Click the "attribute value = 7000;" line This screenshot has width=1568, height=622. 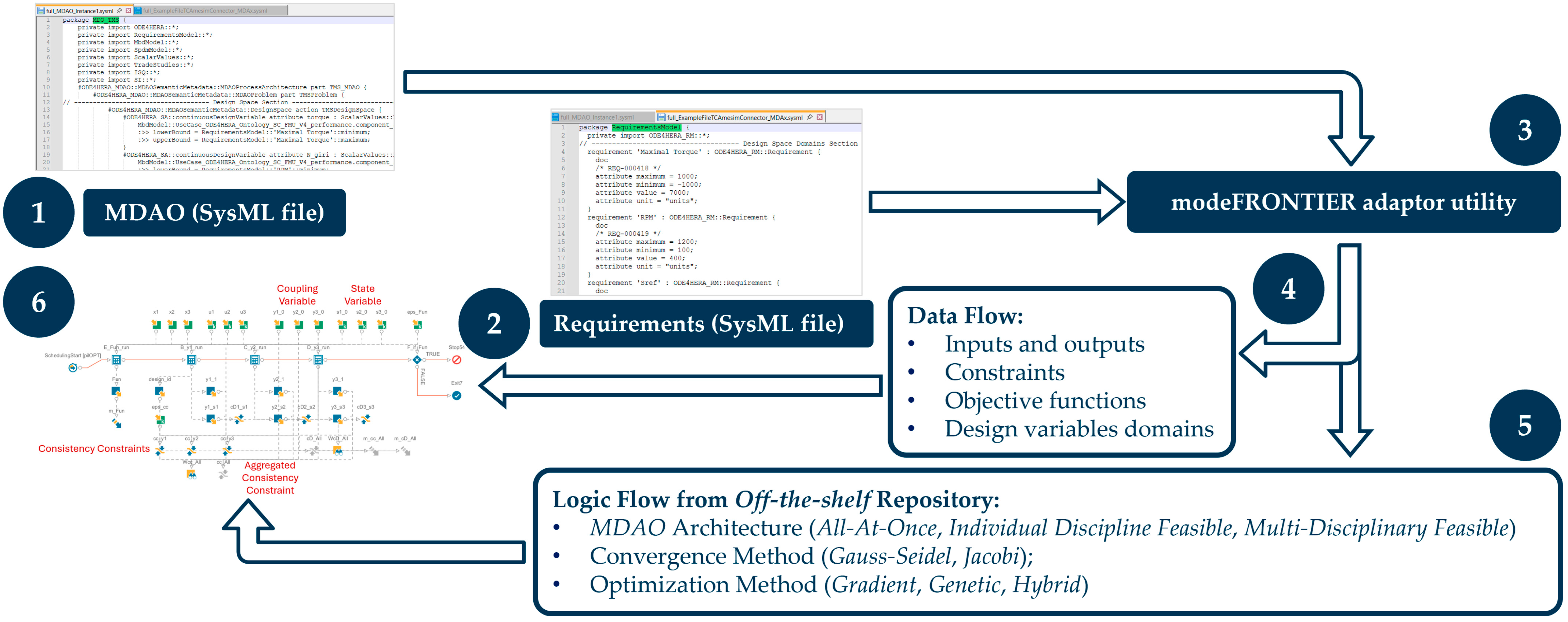pyautogui.click(x=642, y=193)
